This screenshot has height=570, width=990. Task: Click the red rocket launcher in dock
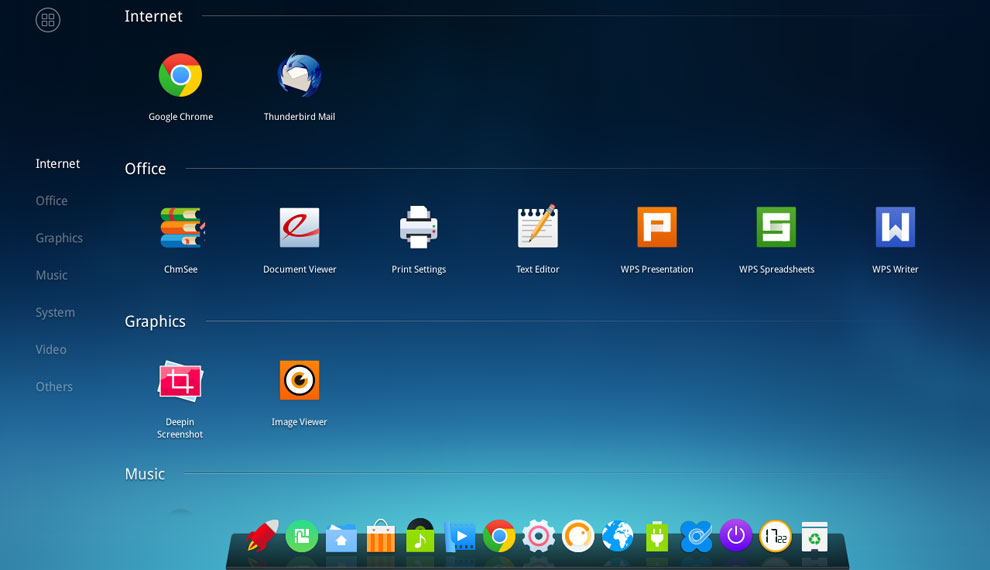pos(263,536)
